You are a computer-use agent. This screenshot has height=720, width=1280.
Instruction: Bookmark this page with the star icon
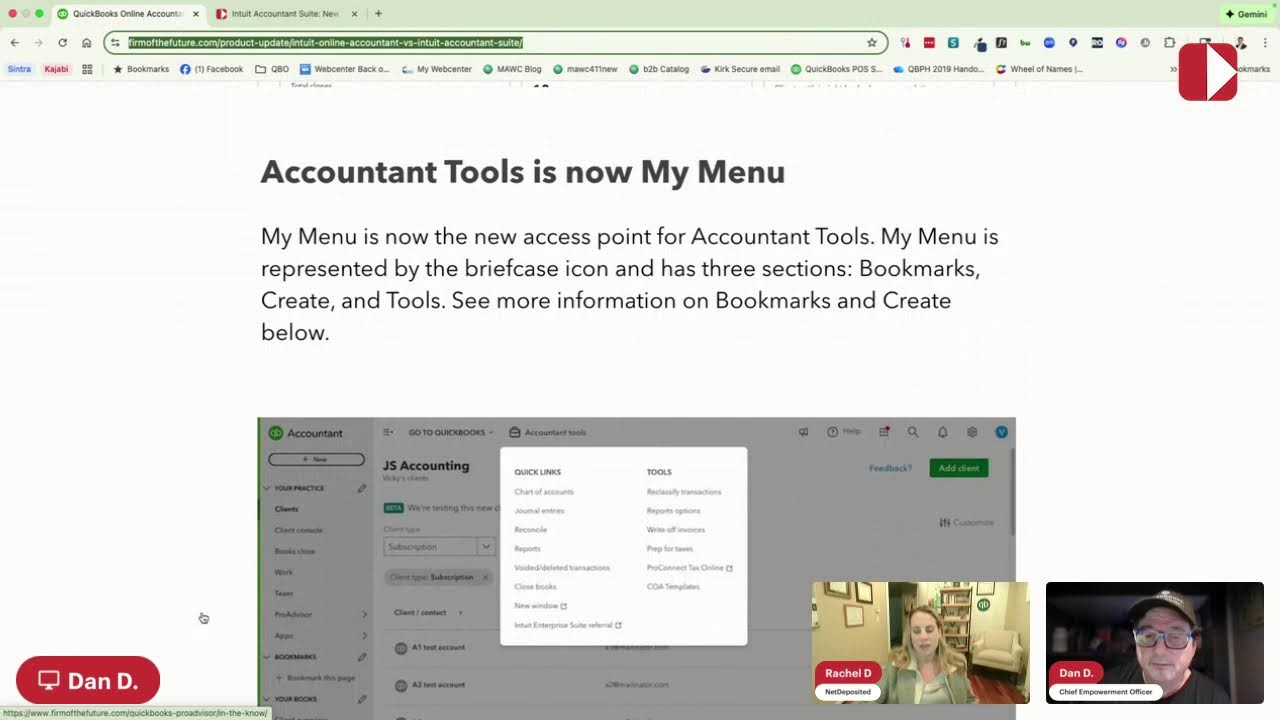click(872, 43)
